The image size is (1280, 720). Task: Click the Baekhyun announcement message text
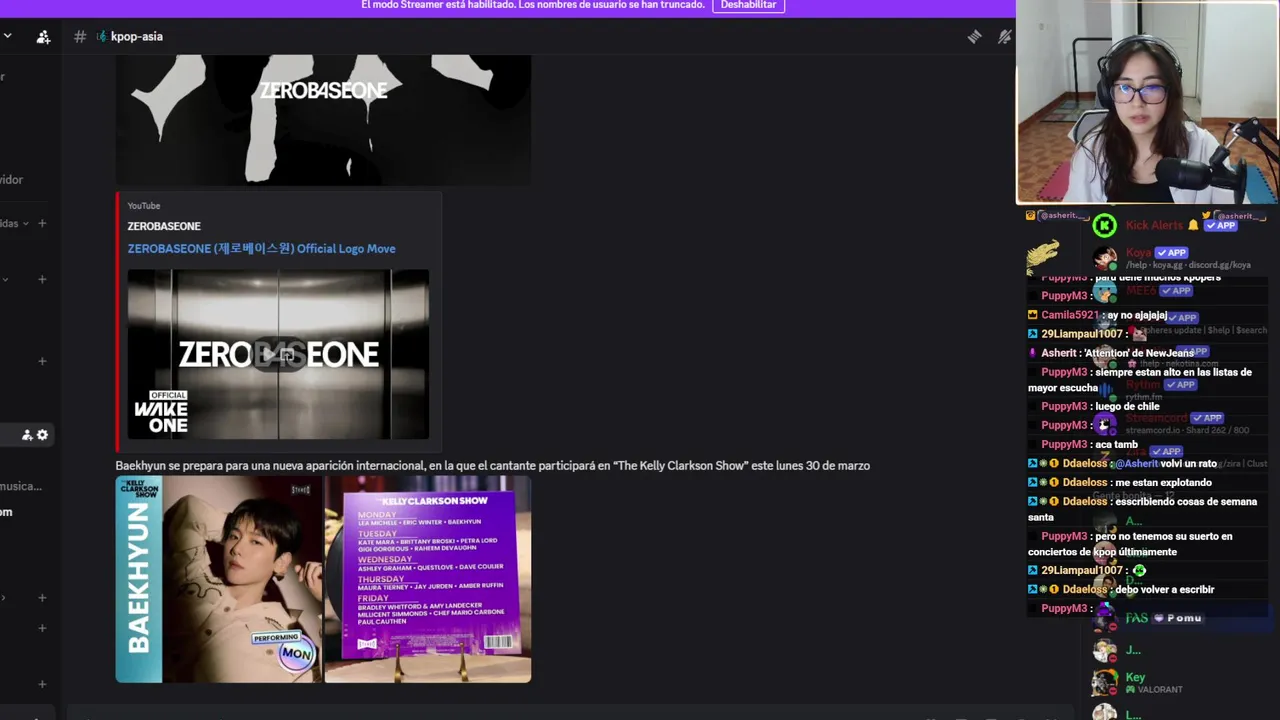492,466
